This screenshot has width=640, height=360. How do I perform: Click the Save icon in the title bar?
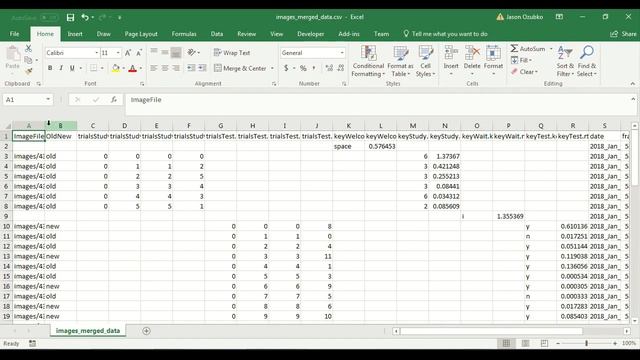point(70,17)
